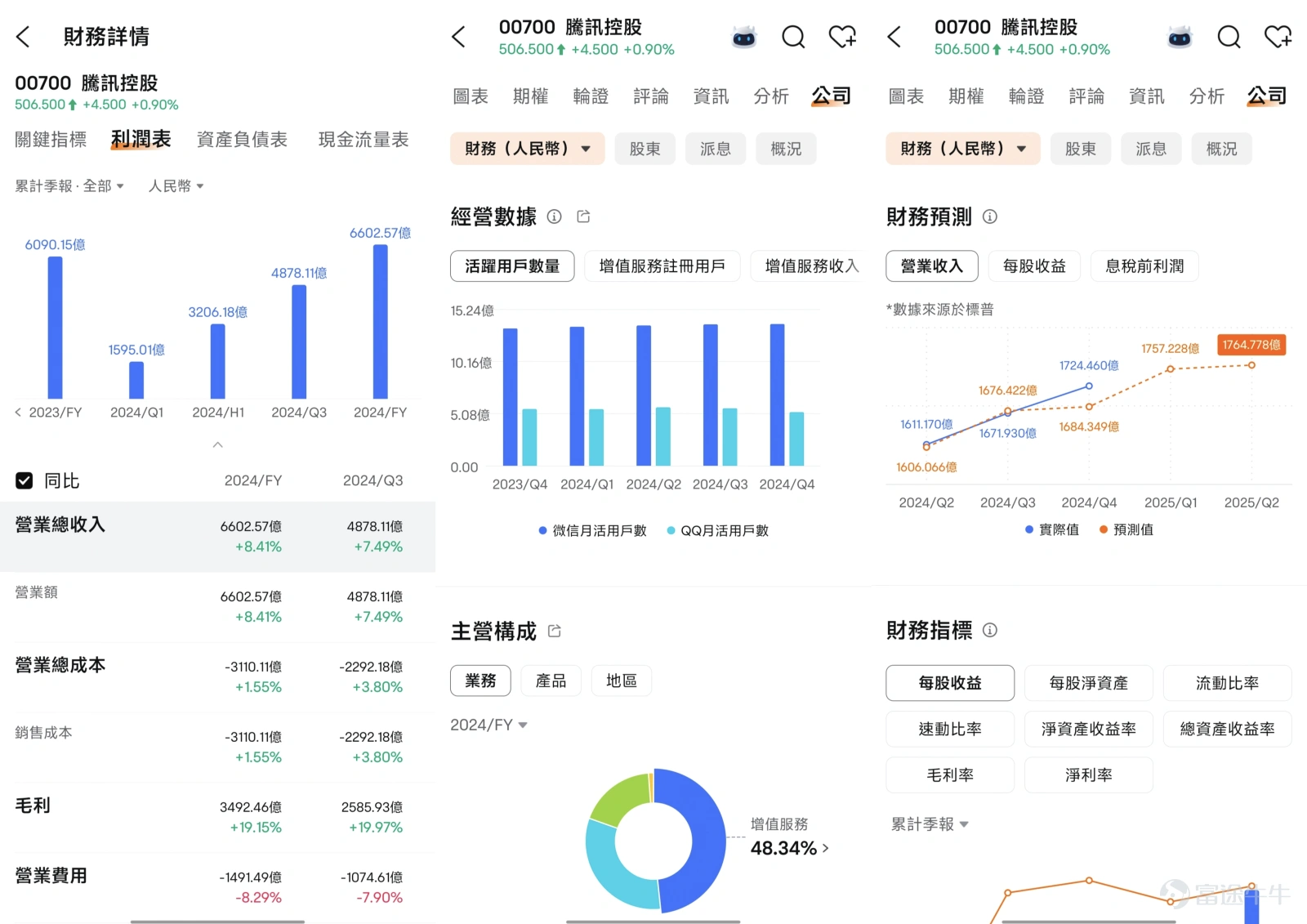Image resolution: width=1307 pixels, height=924 pixels.
Task: Select 息稅前利潤 in 財務預測
Action: pos(1144,266)
